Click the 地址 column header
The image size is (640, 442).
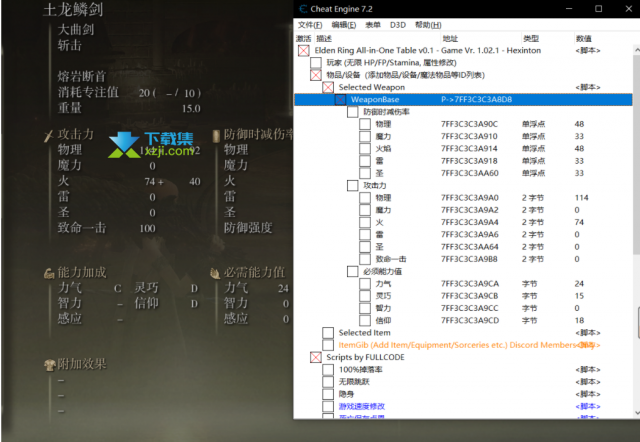pyautogui.click(x=451, y=38)
